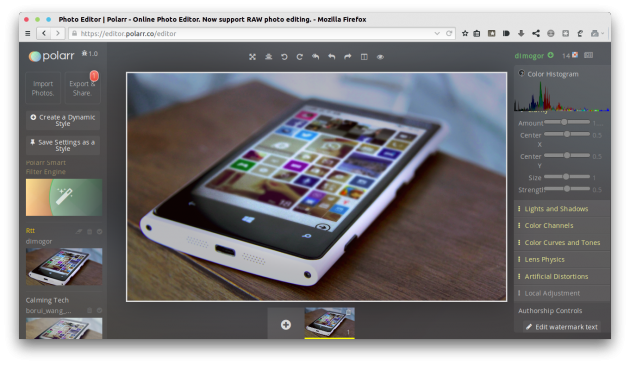Toggle the before/after split compare icon
630x365 pixels.
pos(364,57)
